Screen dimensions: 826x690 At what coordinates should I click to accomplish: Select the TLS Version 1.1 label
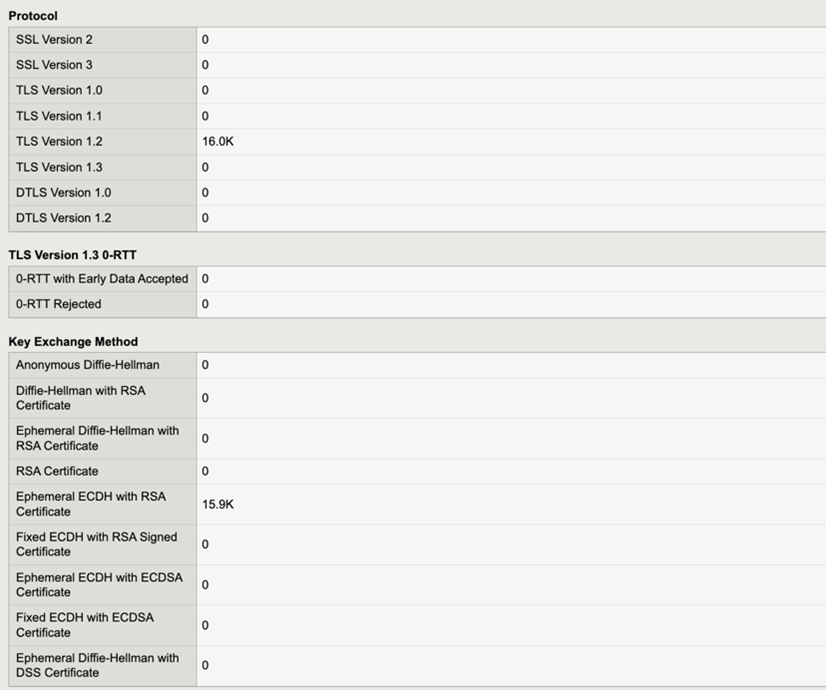click(59, 116)
